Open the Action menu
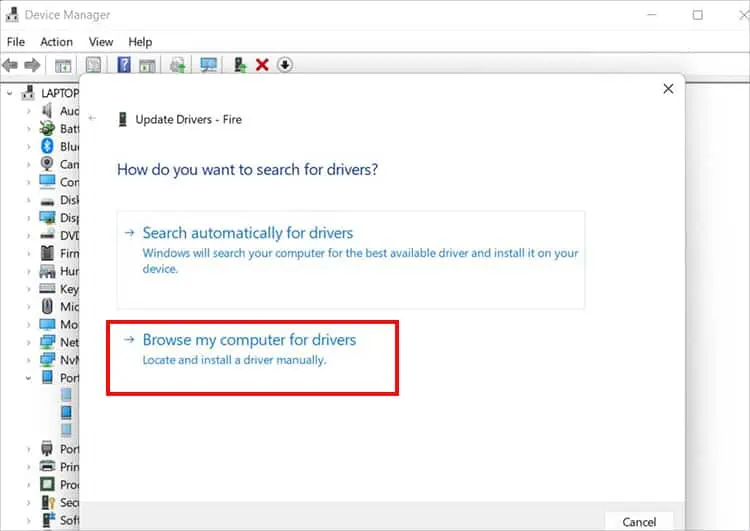Viewport: 750px width, 531px height. pos(56,42)
